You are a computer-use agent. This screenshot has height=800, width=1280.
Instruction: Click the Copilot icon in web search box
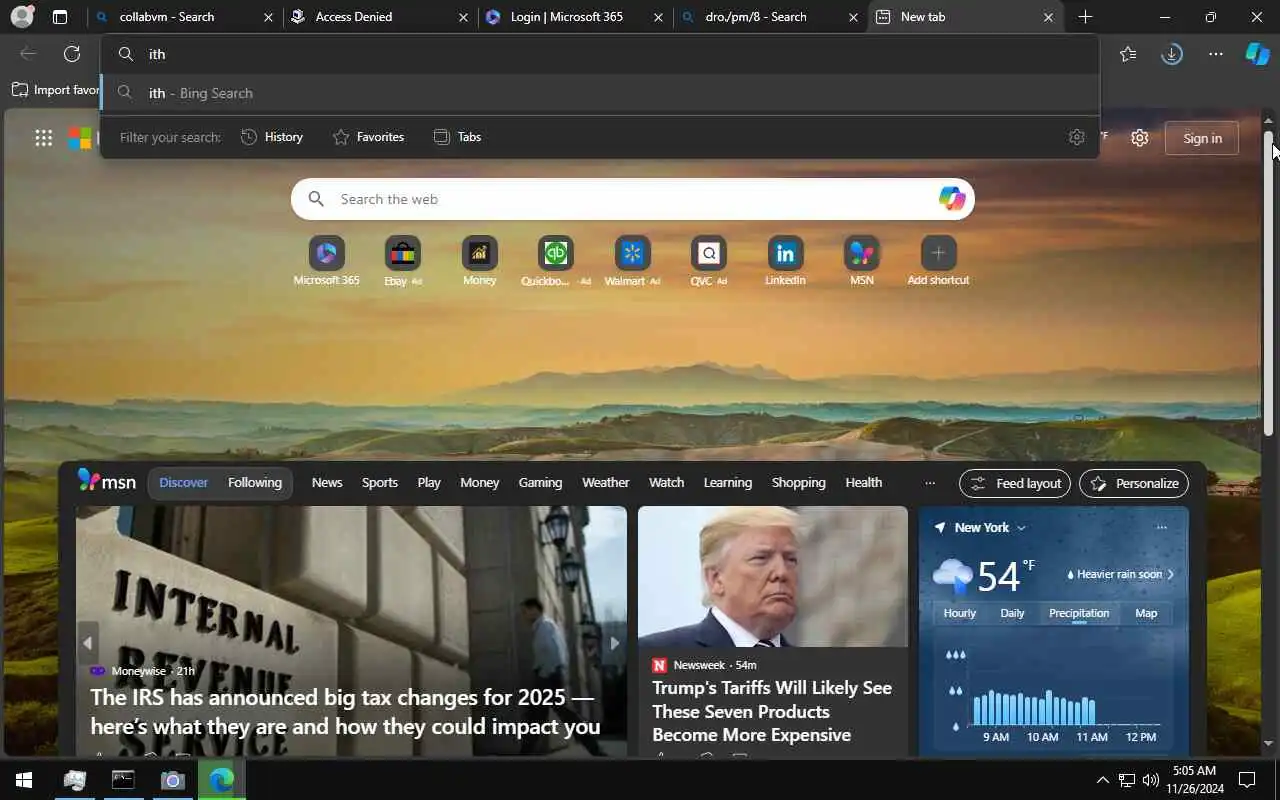[x=952, y=199]
